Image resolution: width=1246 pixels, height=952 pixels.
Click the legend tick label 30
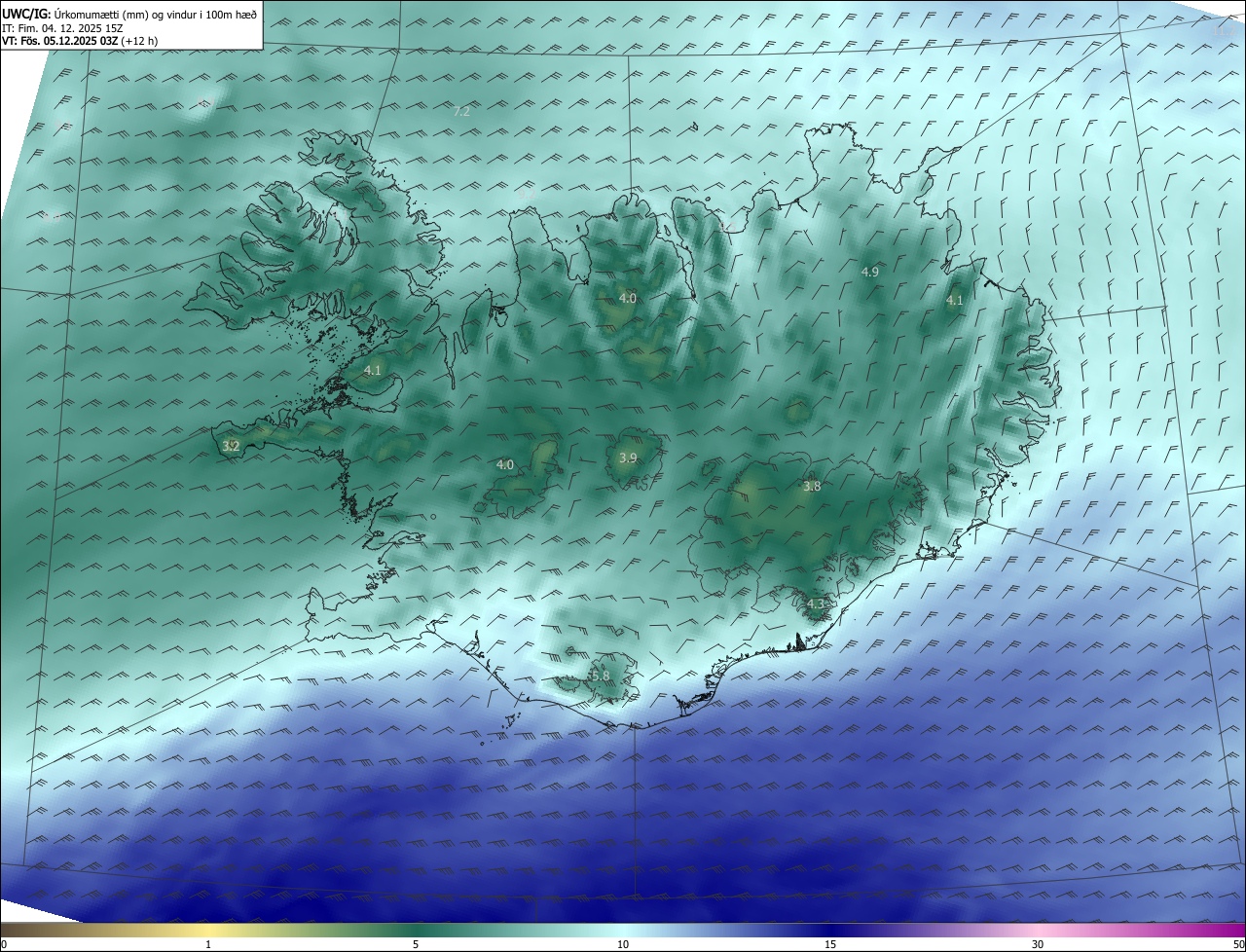(1038, 944)
